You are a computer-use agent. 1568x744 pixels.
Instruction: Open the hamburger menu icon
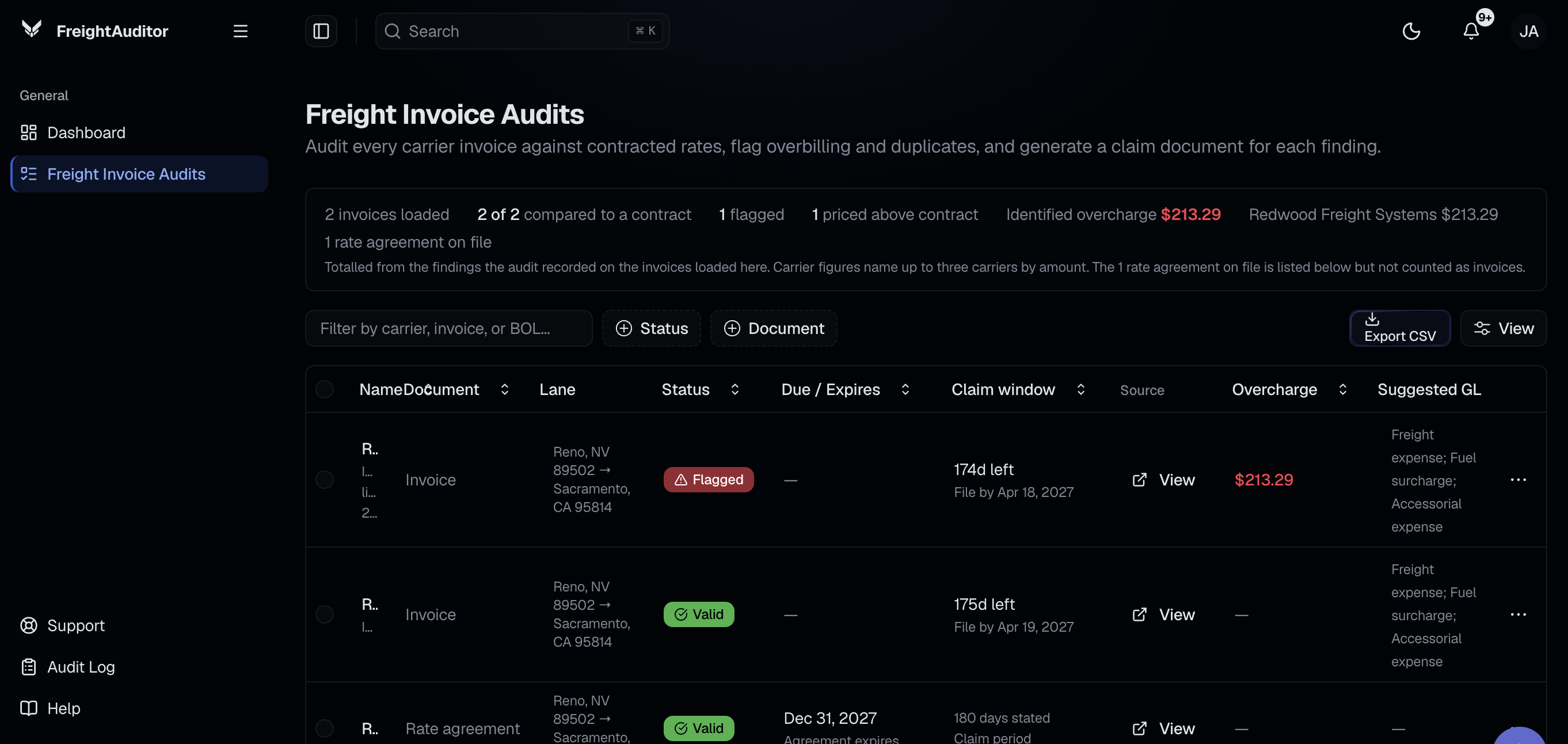pos(241,31)
